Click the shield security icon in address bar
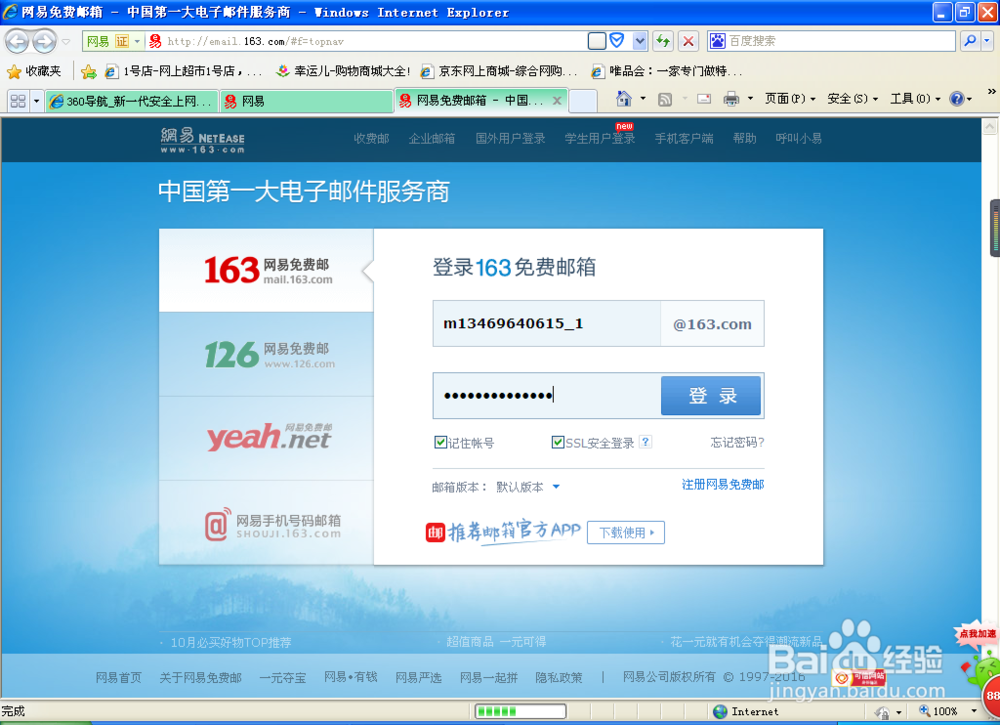This screenshot has height=725, width=1000. click(617, 41)
